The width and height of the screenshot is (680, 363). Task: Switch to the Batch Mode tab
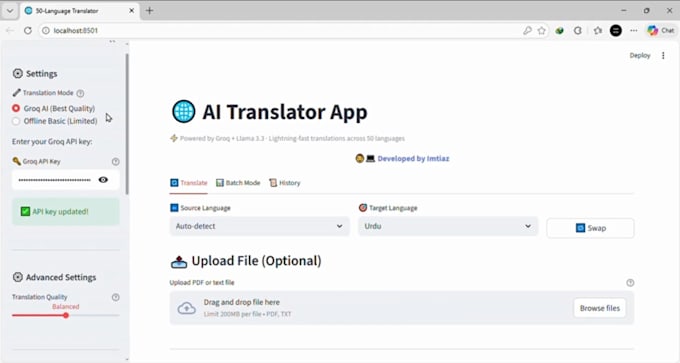[238, 183]
